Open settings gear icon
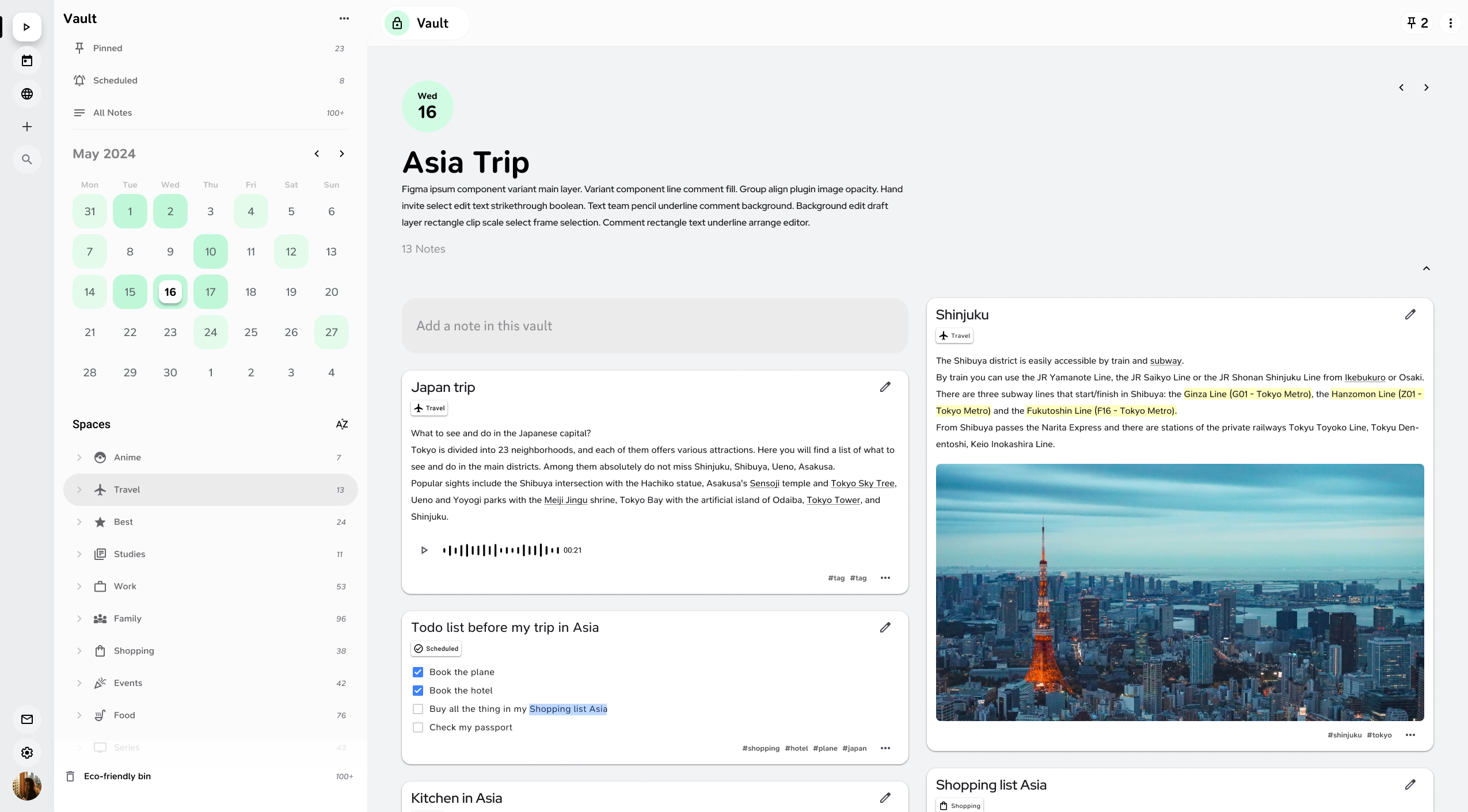This screenshot has height=812, width=1468. [26, 753]
